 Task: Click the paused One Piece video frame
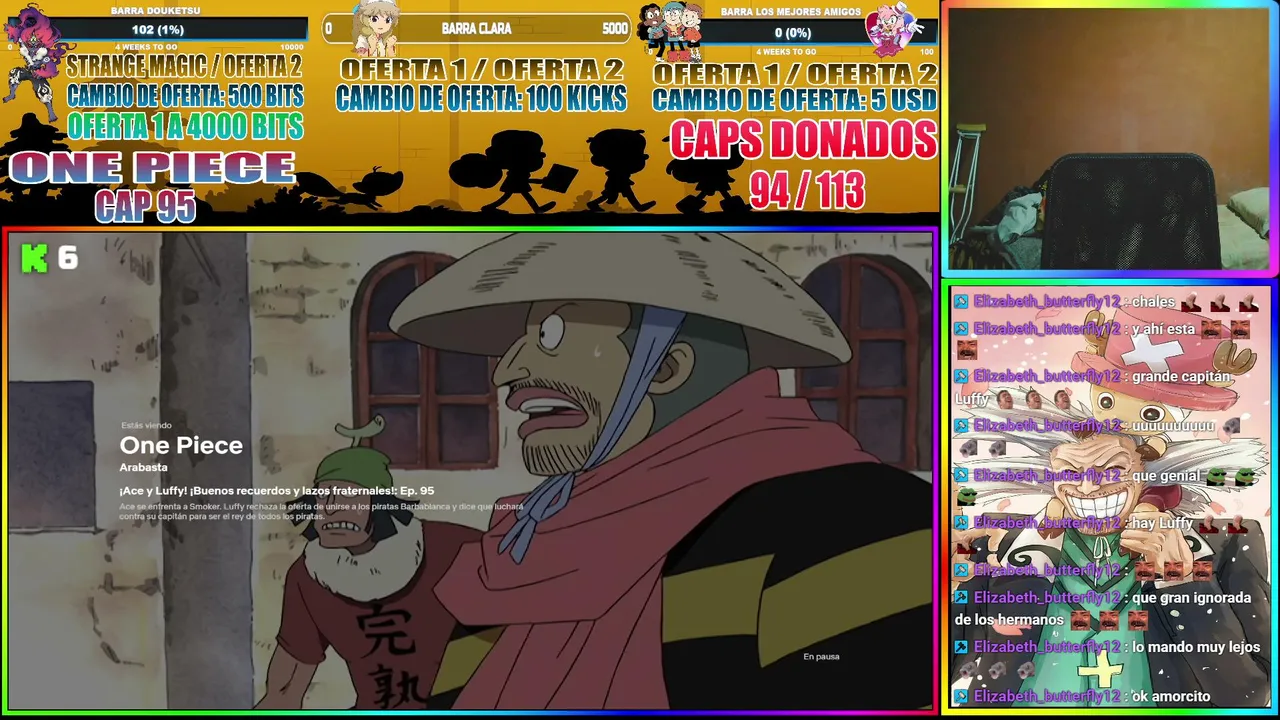(x=470, y=470)
